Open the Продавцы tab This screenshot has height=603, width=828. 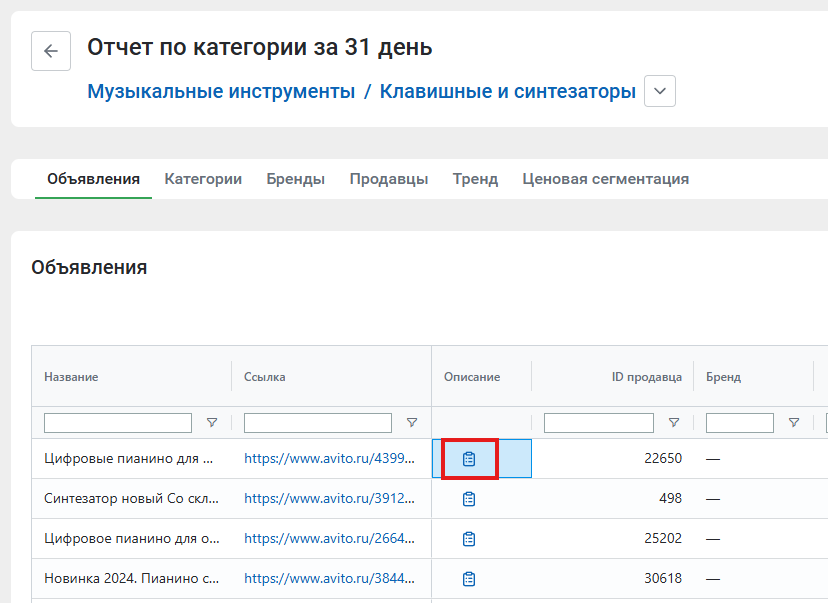tap(389, 179)
